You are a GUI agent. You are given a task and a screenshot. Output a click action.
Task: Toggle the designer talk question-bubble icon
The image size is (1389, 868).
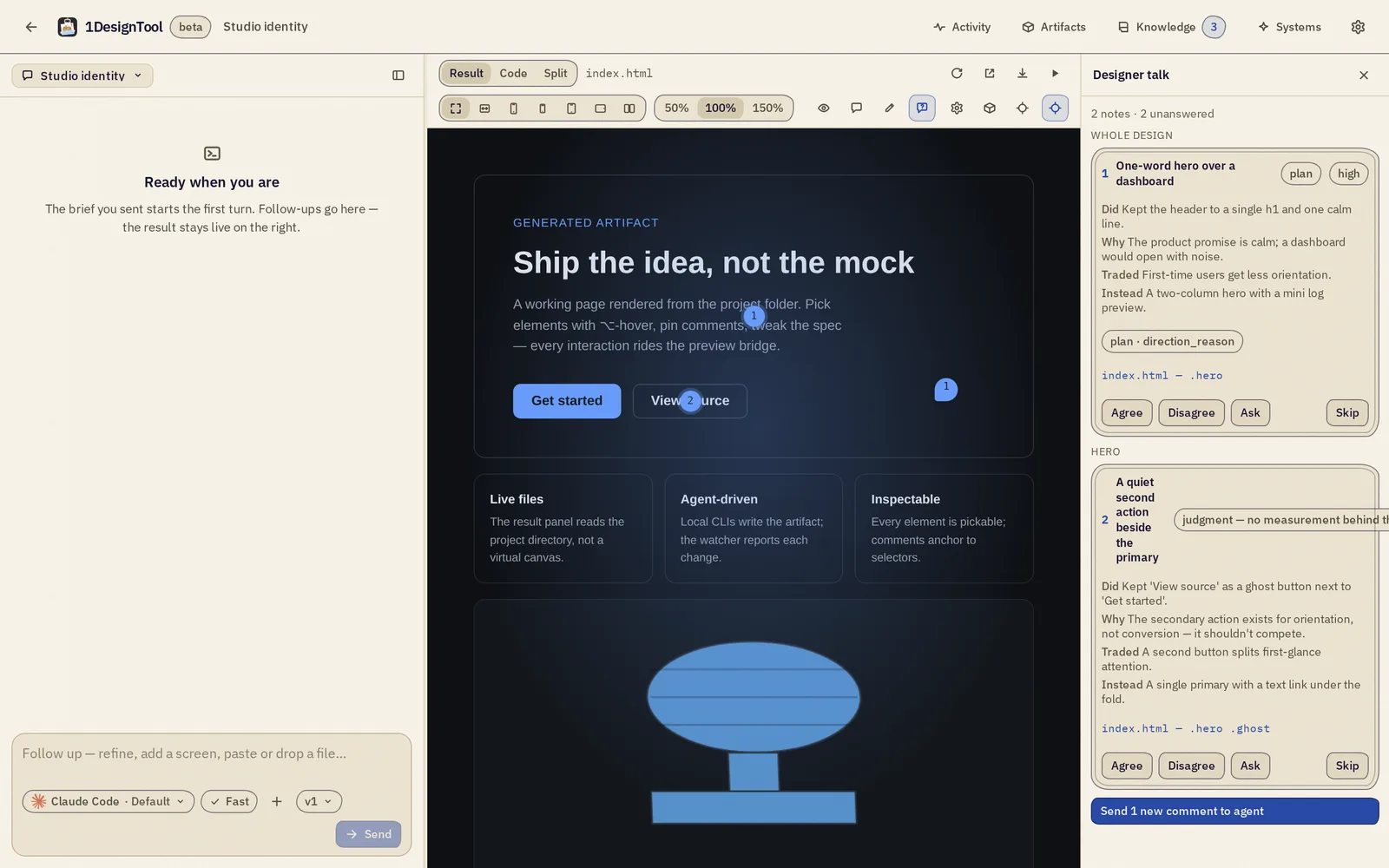click(922, 108)
